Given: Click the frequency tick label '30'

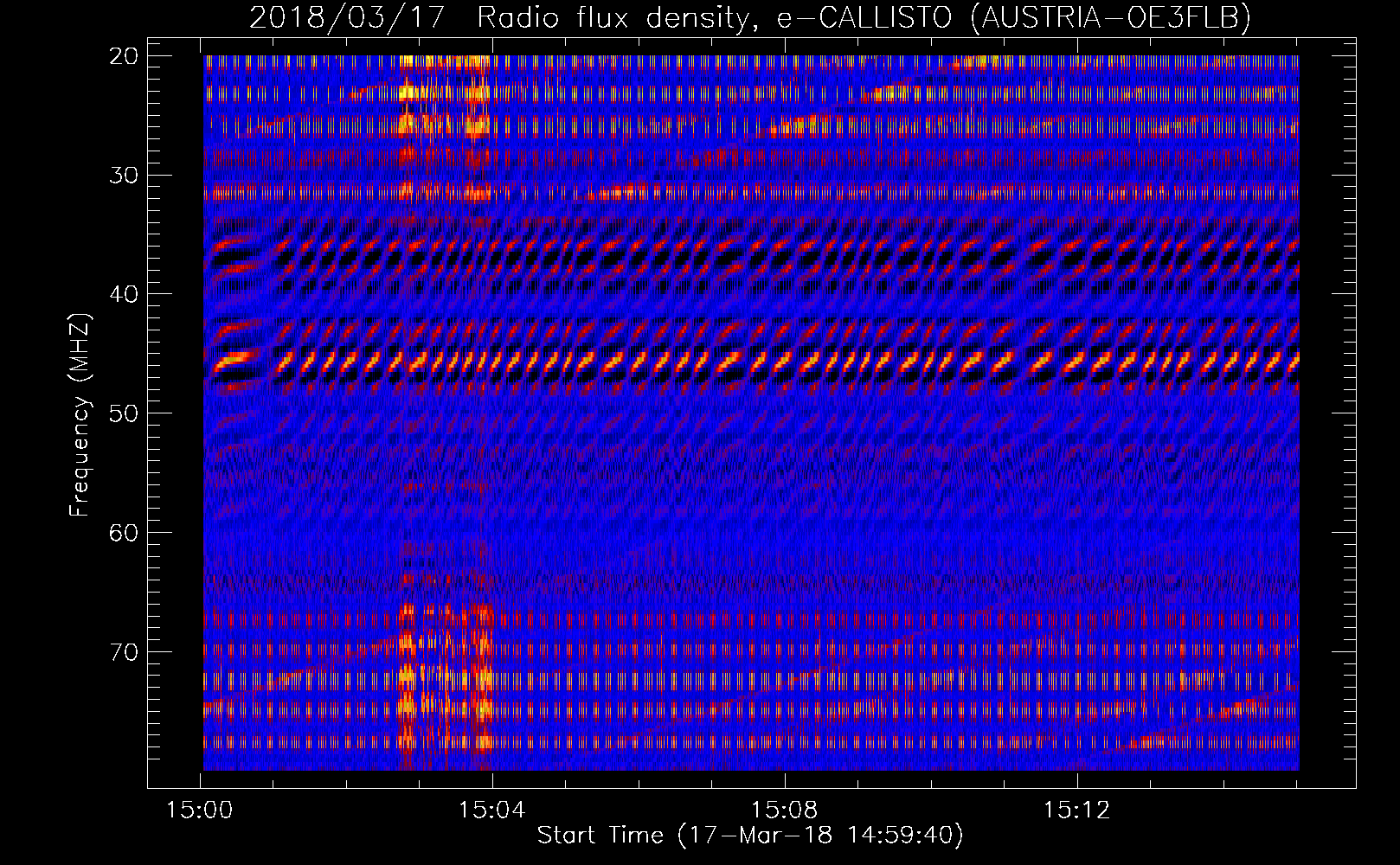Looking at the screenshot, I should 124,175.
